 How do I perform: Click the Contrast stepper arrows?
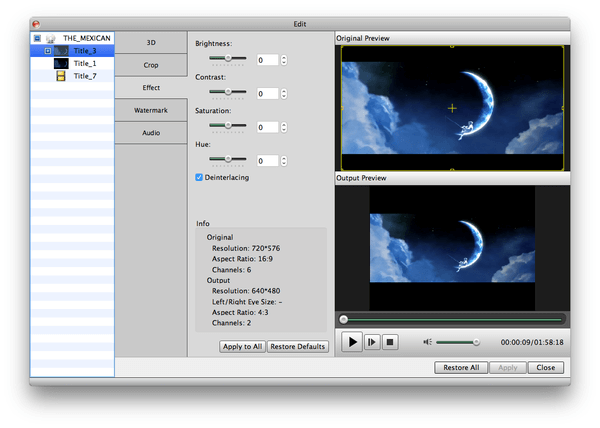(x=284, y=94)
